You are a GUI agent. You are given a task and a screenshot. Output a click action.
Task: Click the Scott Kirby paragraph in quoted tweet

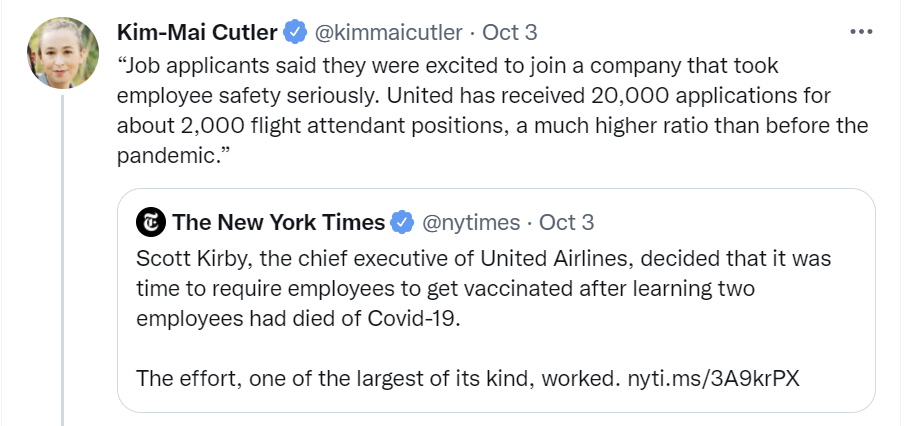click(480, 259)
